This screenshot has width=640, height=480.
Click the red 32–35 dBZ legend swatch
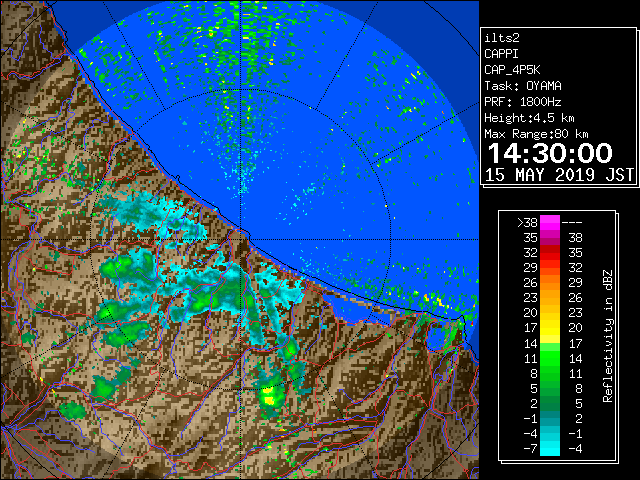[550, 253]
